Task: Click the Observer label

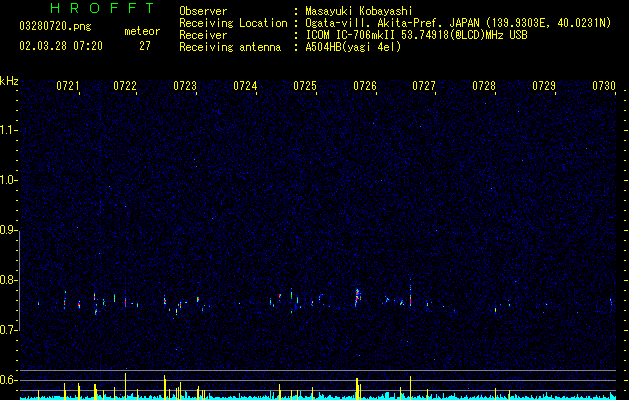Action: [203, 11]
